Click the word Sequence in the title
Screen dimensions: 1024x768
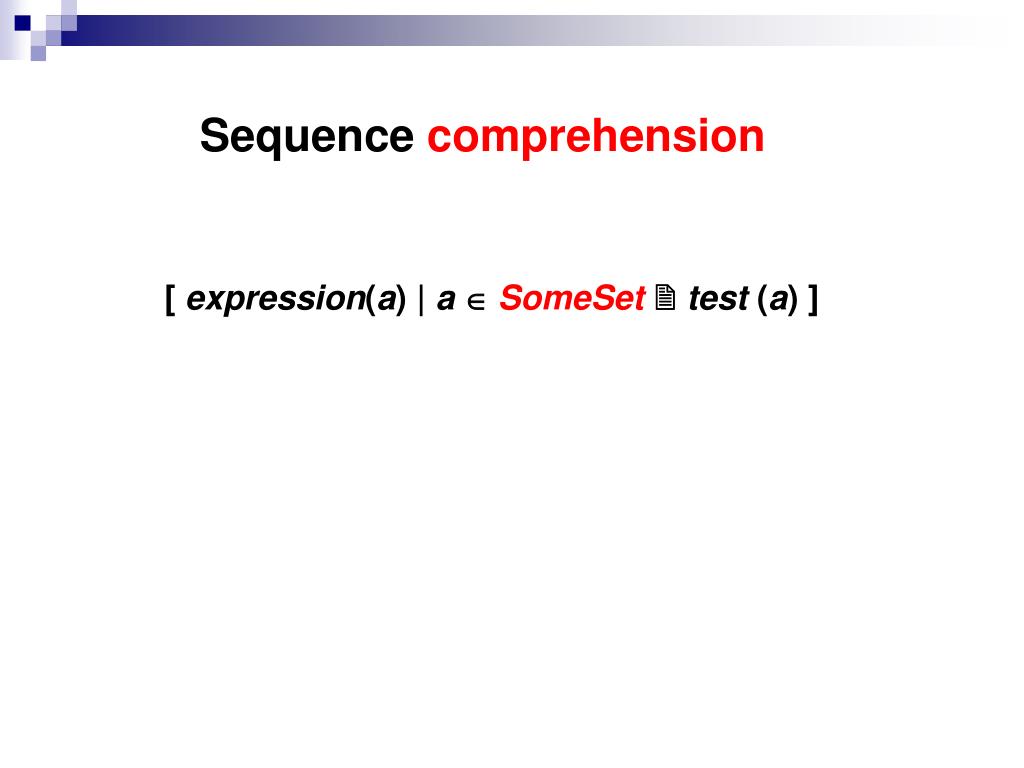tap(306, 137)
